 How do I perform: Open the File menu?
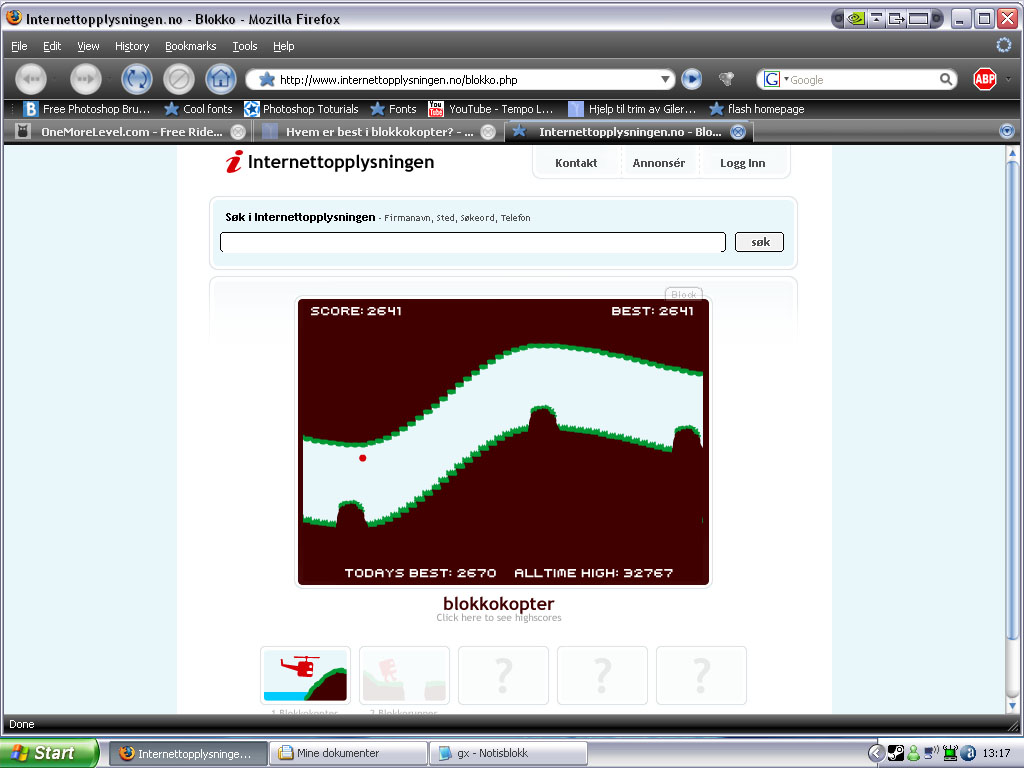19,46
